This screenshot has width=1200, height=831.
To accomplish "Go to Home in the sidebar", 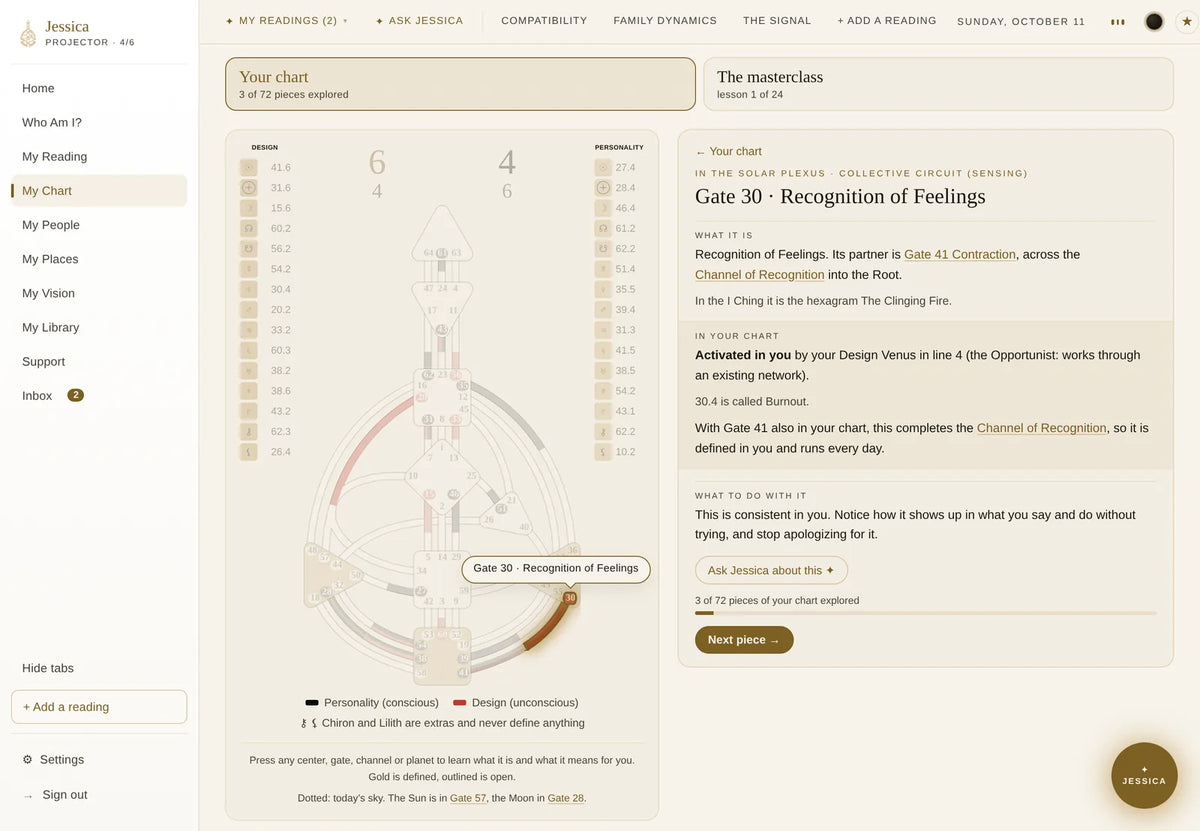I will (x=99, y=89).
